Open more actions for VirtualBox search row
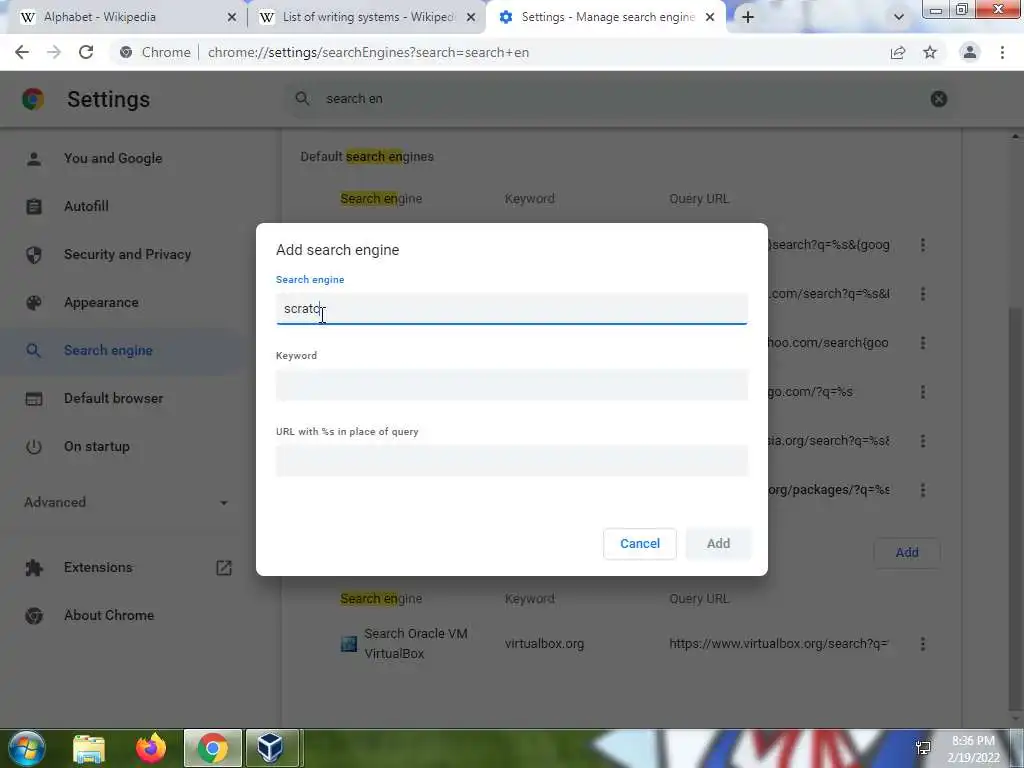Image resolution: width=1024 pixels, height=768 pixels. click(x=923, y=644)
